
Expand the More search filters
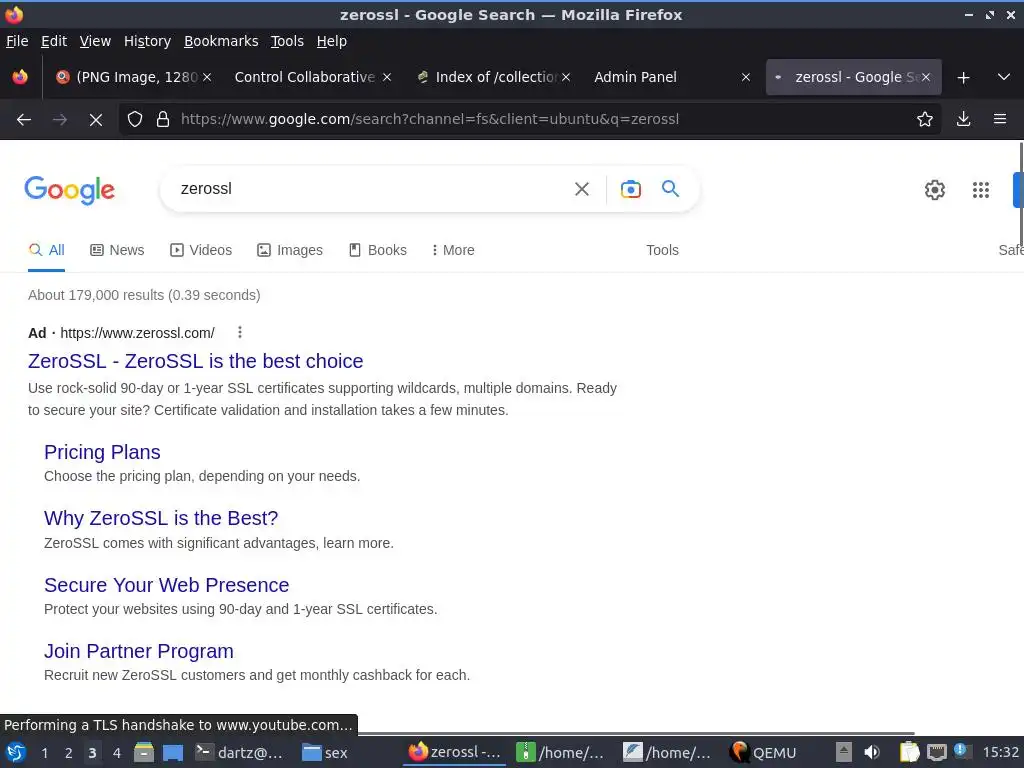tap(453, 250)
